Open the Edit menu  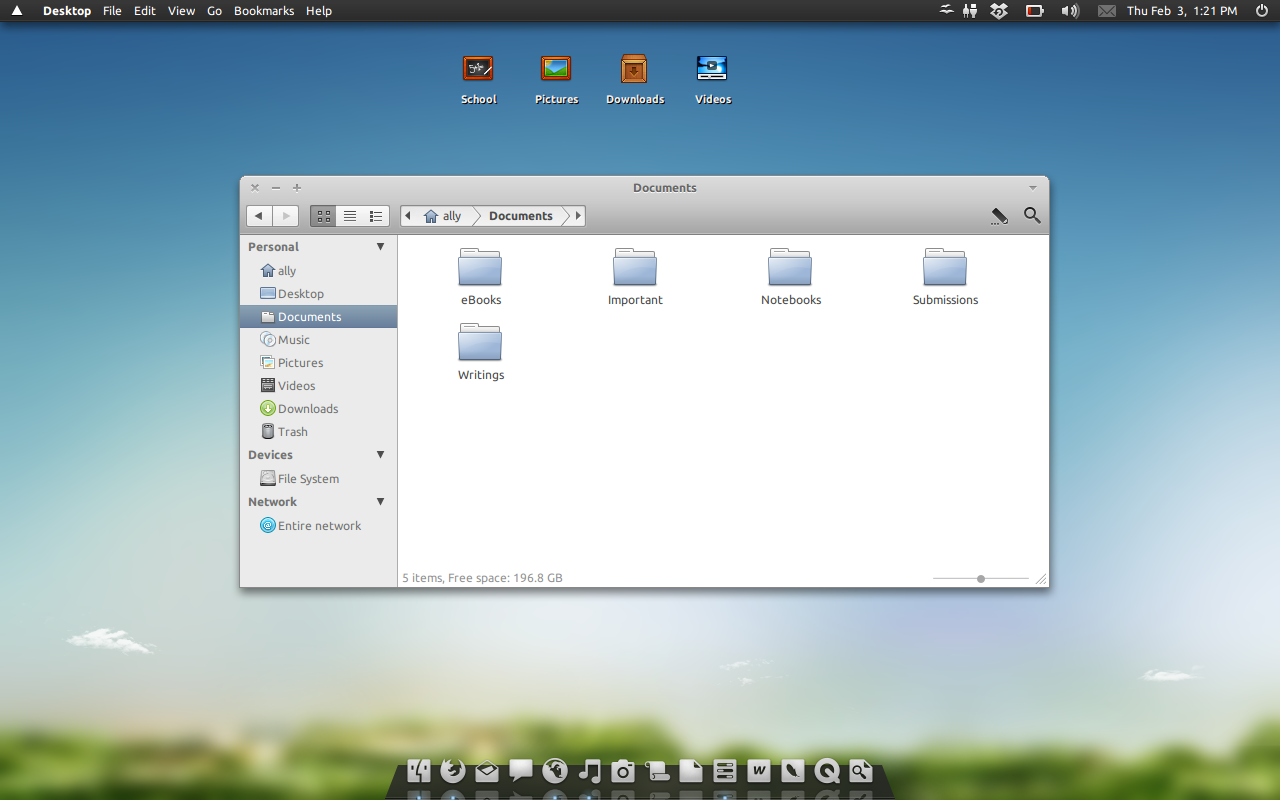[x=145, y=11]
